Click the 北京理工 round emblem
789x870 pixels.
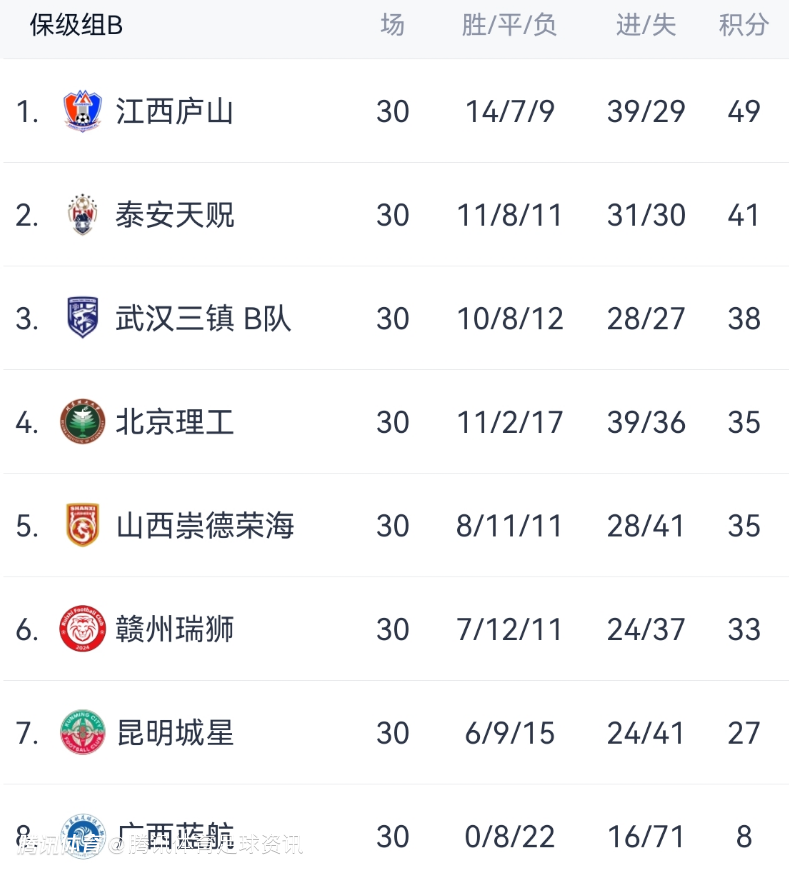(x=82, y=422)
